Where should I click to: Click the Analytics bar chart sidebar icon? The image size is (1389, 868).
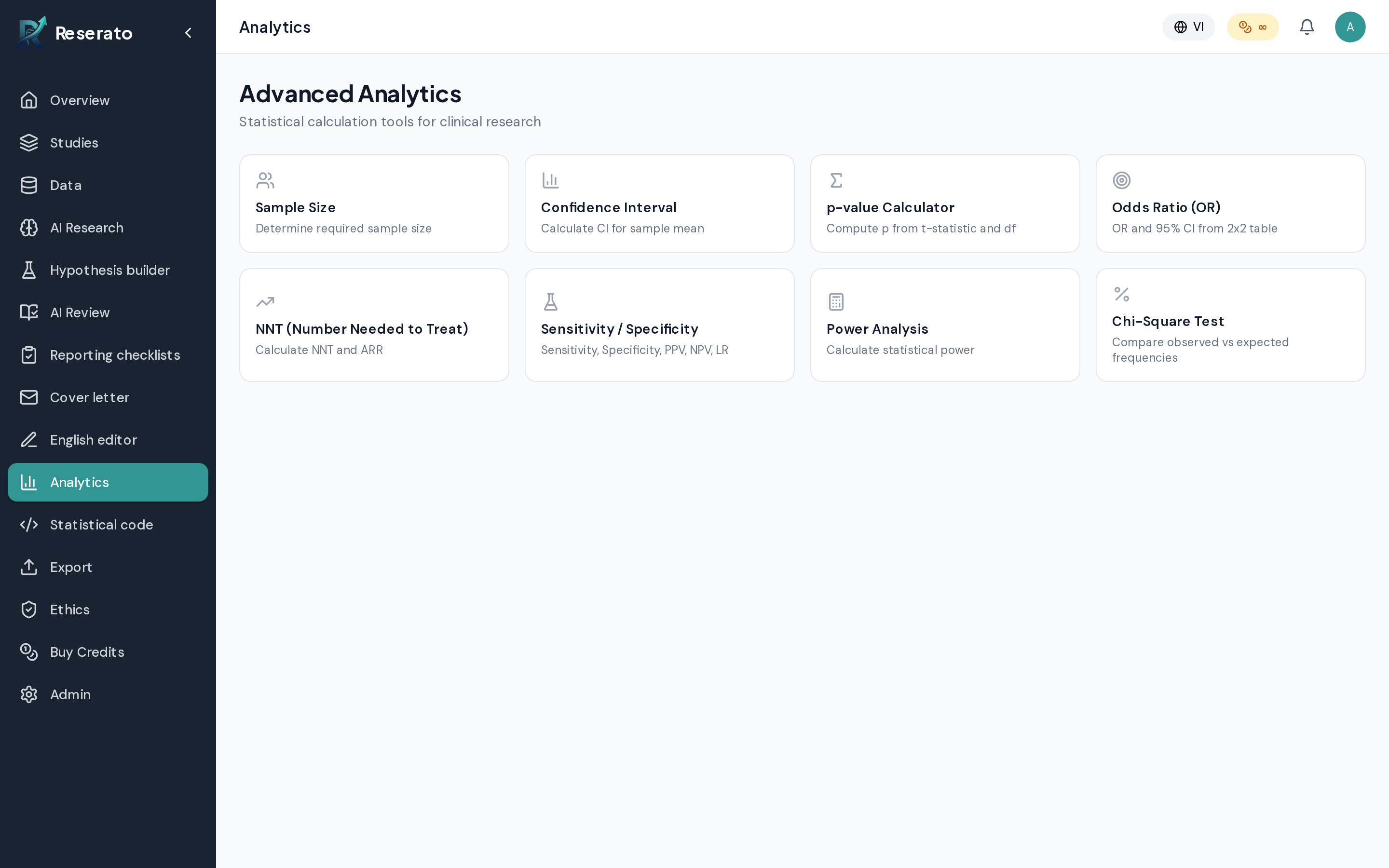pos(29,482)
